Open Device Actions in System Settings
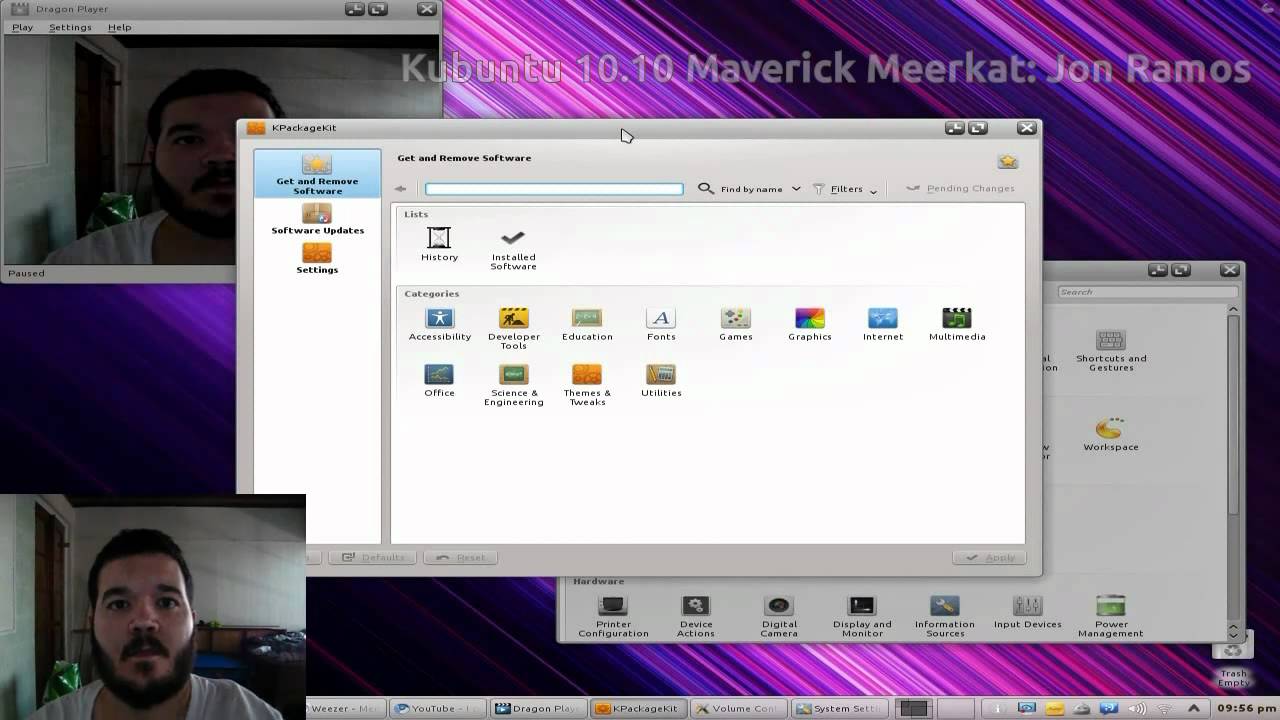The image size is (1280, 720). (x=696, y=616)
